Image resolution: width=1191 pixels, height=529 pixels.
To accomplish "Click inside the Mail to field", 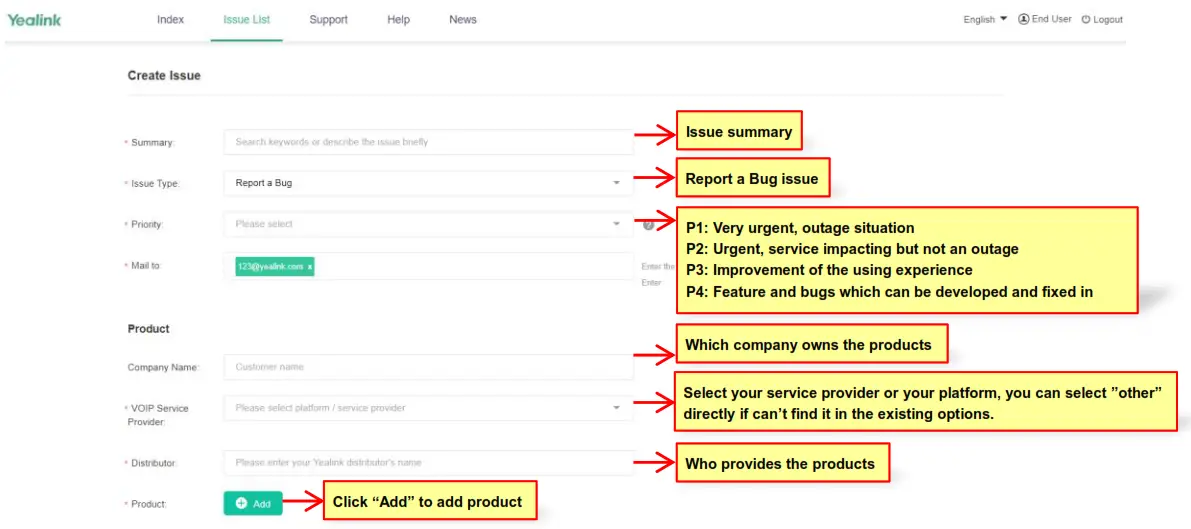I will click(x=470, y=266).
